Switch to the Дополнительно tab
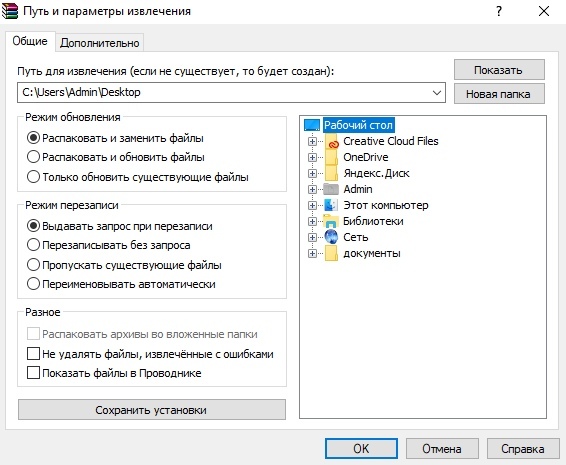This screenshot has width=566, height=465. tap(100, 43)
